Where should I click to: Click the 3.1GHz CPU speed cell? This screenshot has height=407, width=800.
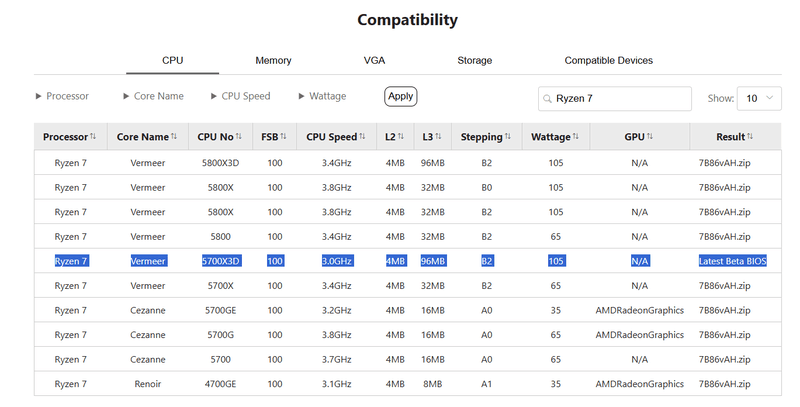coord(336,384)
